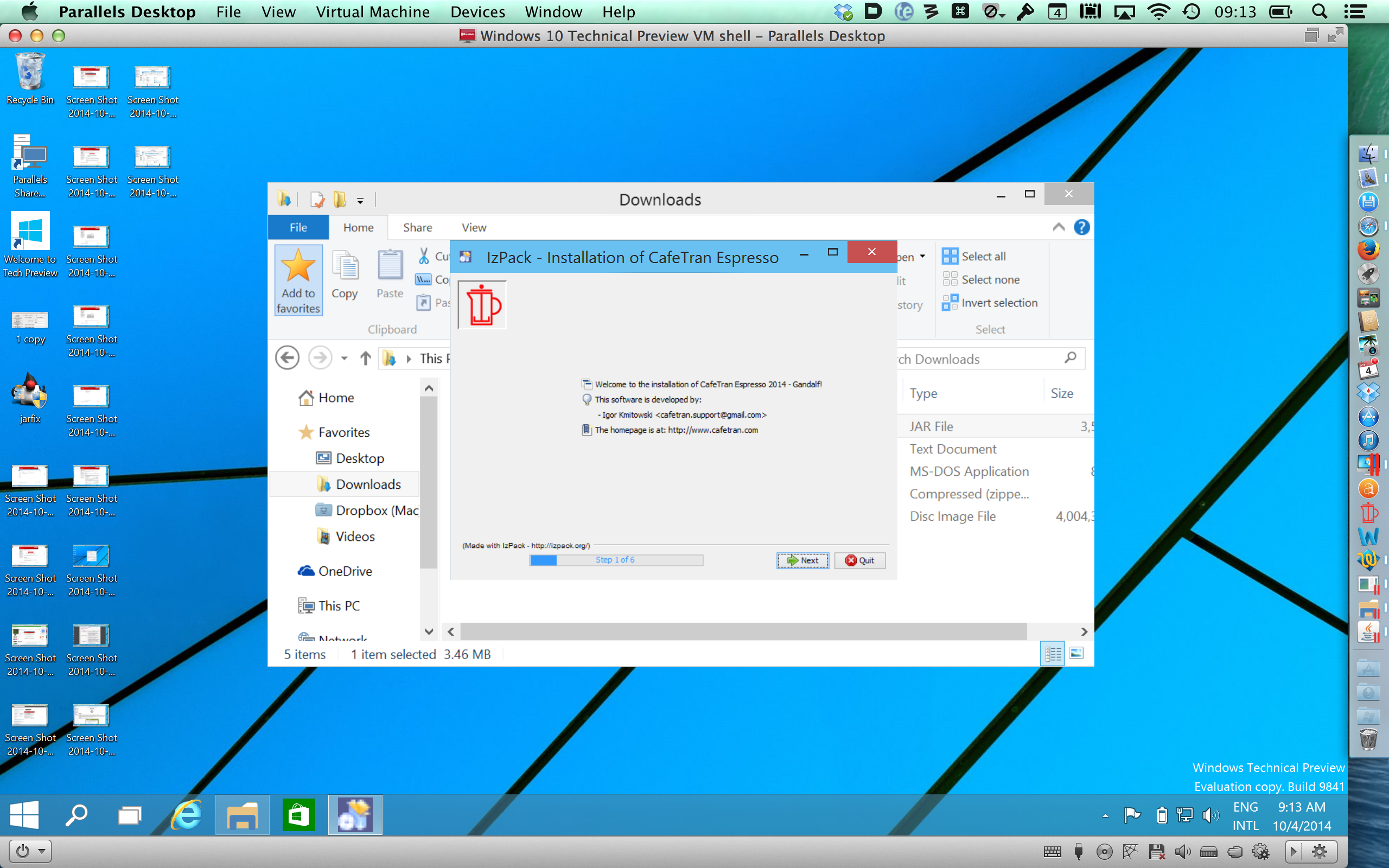Open the Share ribbon tab

pos(417,227)
